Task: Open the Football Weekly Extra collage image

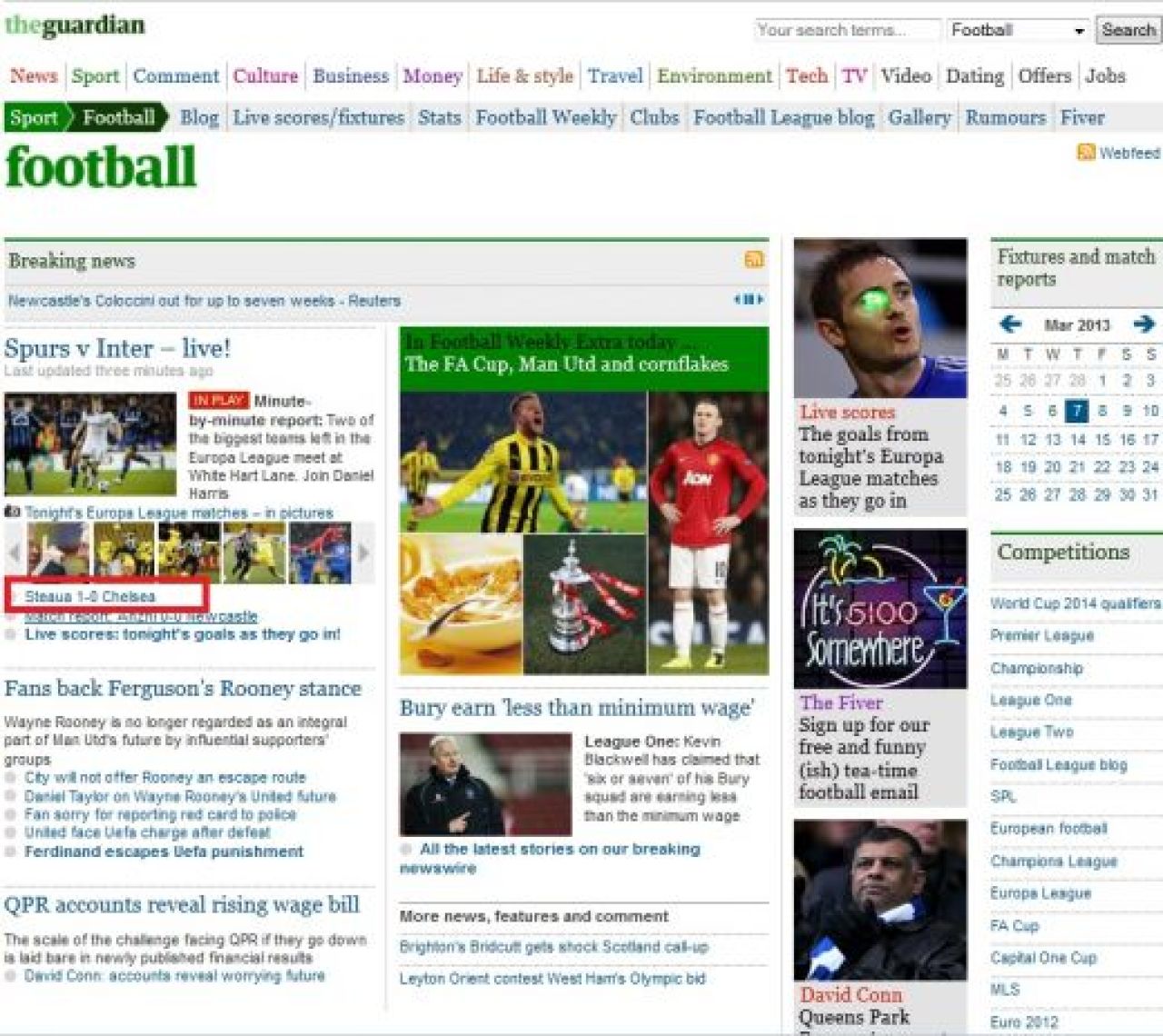Action: coord(584,533)
